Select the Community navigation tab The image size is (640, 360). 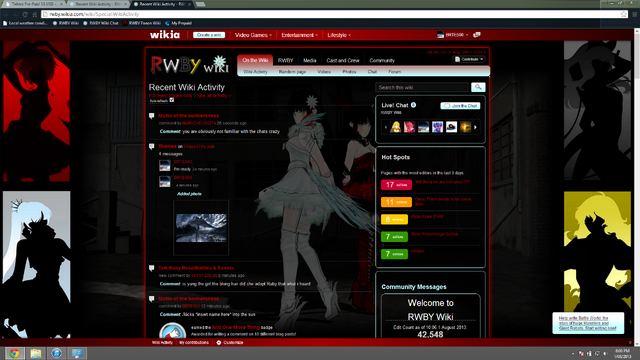382,60
